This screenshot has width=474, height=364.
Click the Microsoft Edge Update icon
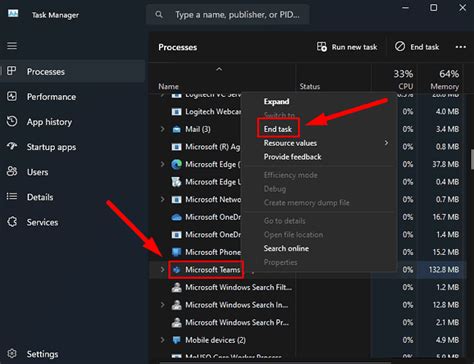pos(176,182)
